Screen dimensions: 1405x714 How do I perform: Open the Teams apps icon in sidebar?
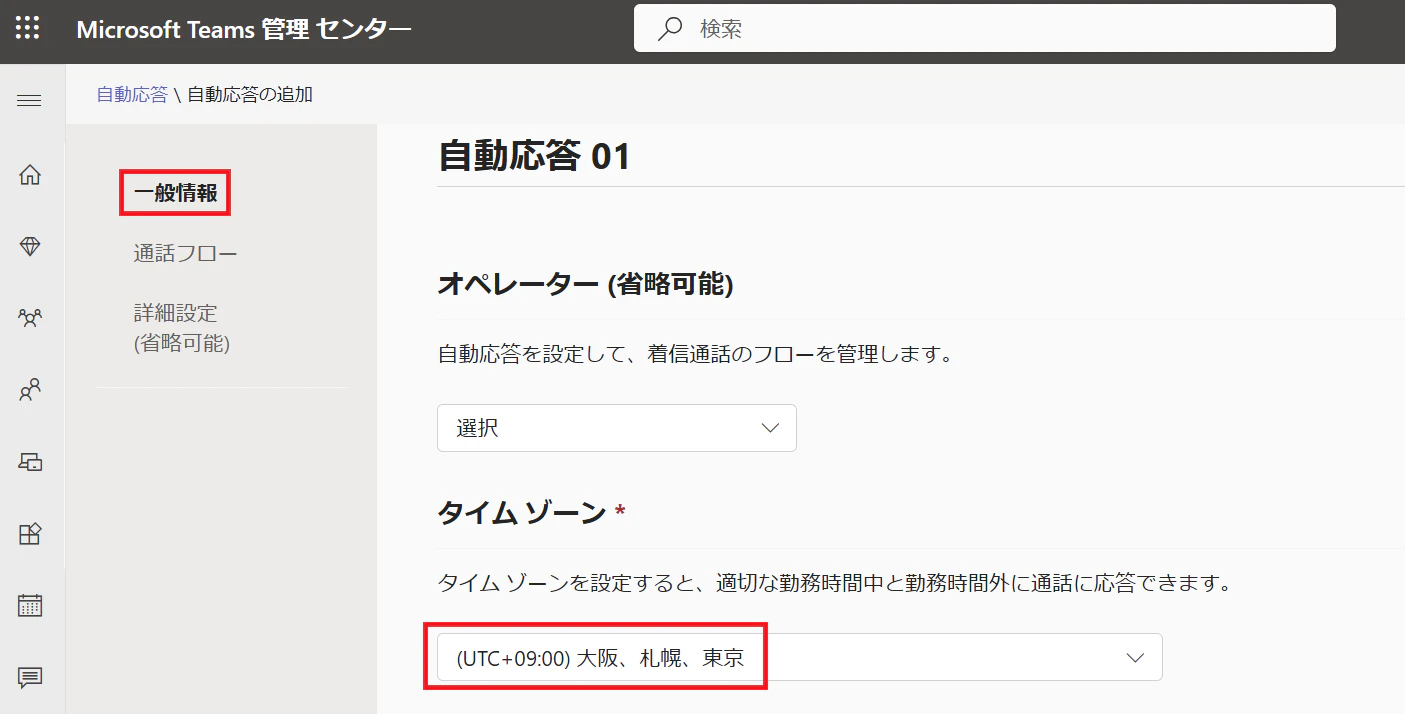(x=30, y=533)
